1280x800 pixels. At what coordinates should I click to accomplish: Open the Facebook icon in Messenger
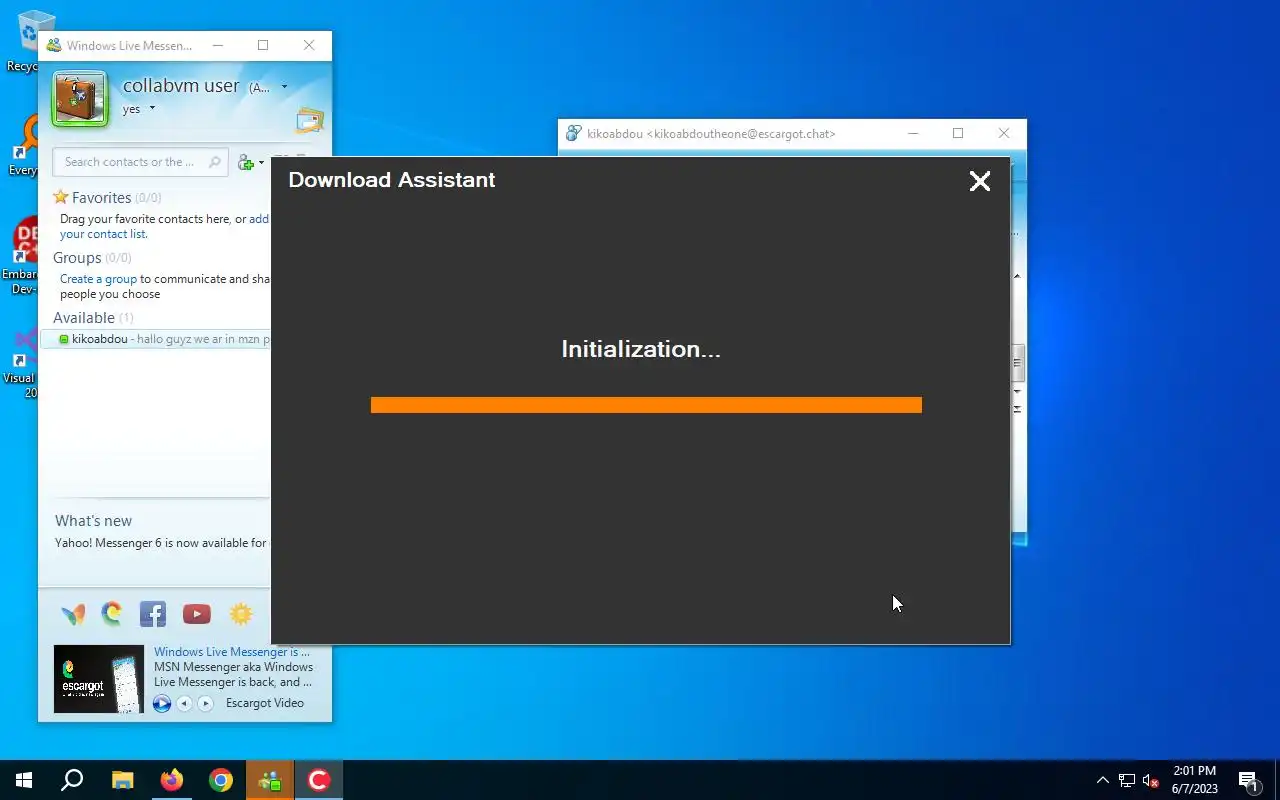[153, 614]
